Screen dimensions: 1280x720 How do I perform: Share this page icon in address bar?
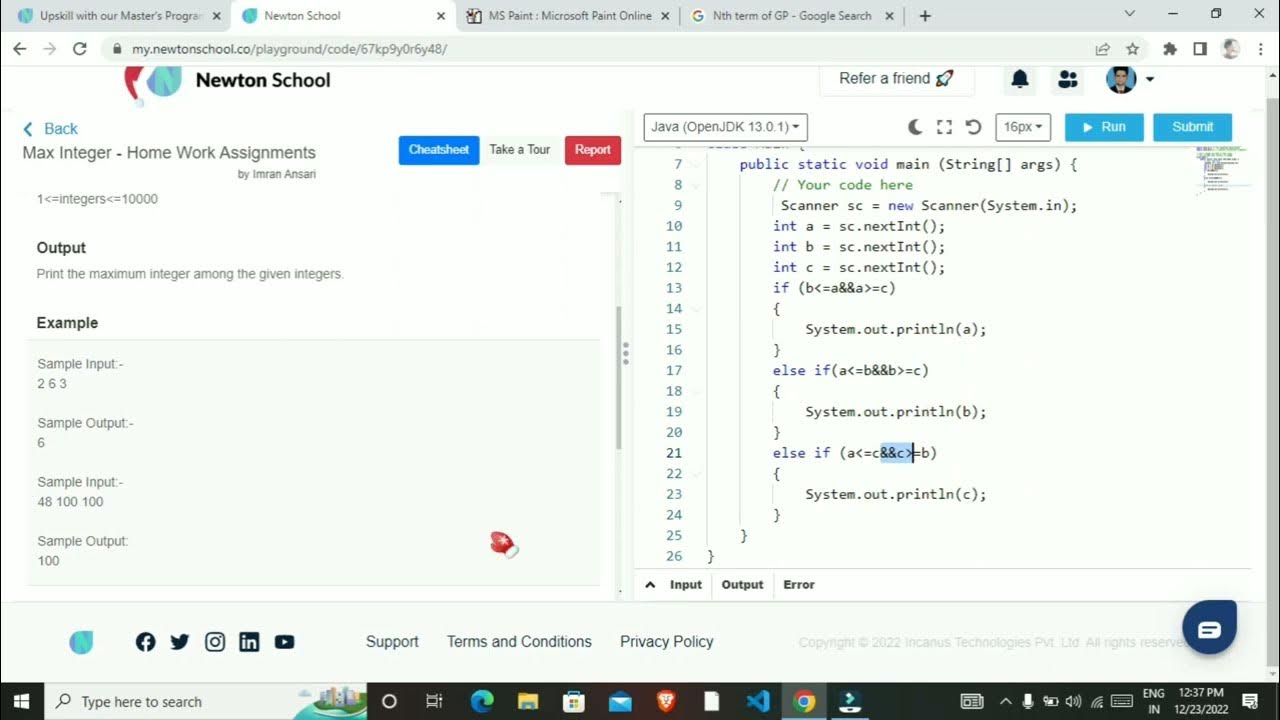(x=1103, y=49)
